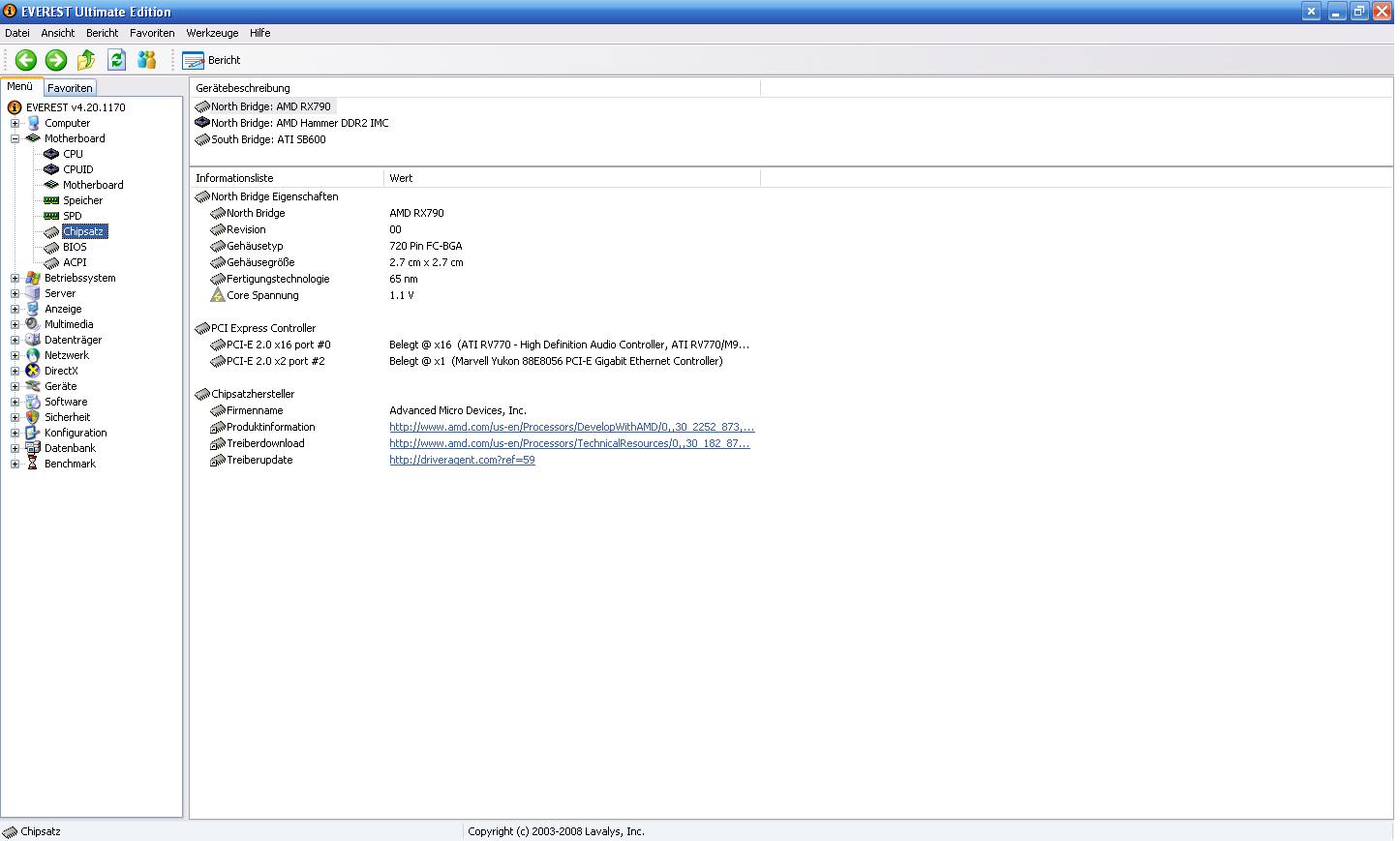Expand the Anzeige tree node
This screenshot has width=1400, height=841.
point(15,309)
